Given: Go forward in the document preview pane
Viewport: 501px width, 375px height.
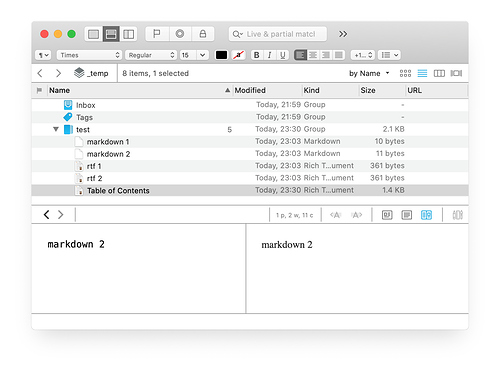Looking at the screenshot, I should point(60,215).
